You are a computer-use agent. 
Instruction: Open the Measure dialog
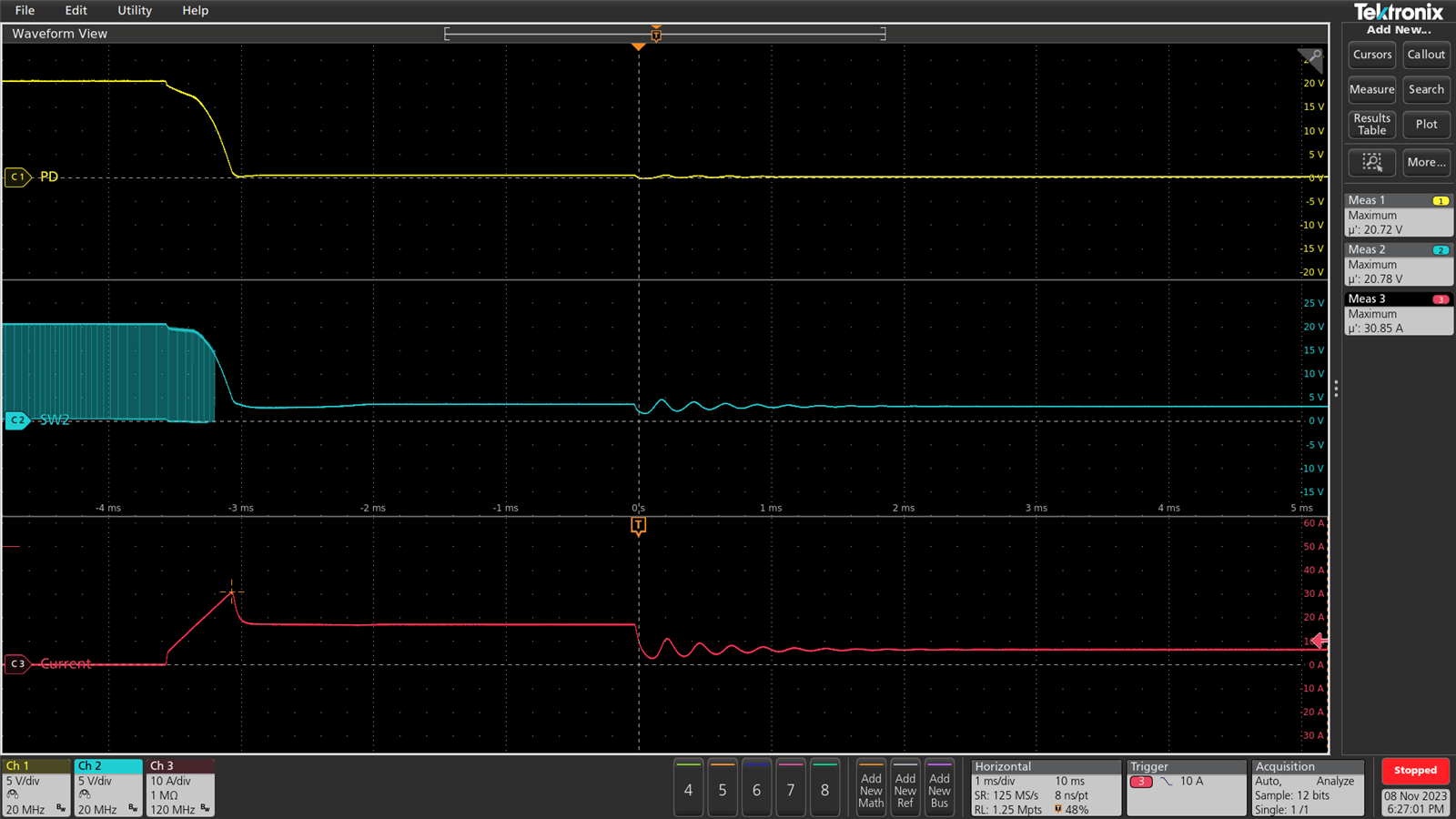point(1372,89)
